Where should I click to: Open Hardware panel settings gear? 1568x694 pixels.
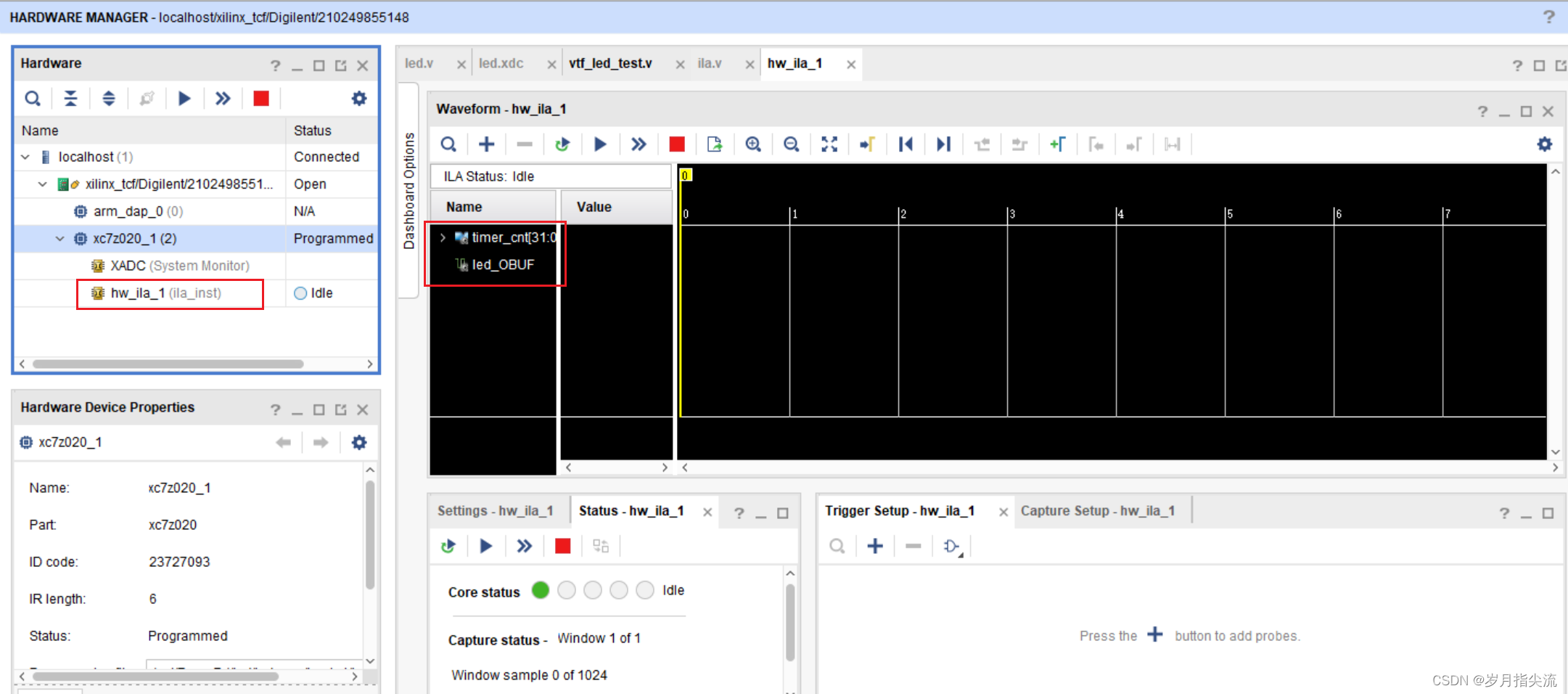(359, 98)
